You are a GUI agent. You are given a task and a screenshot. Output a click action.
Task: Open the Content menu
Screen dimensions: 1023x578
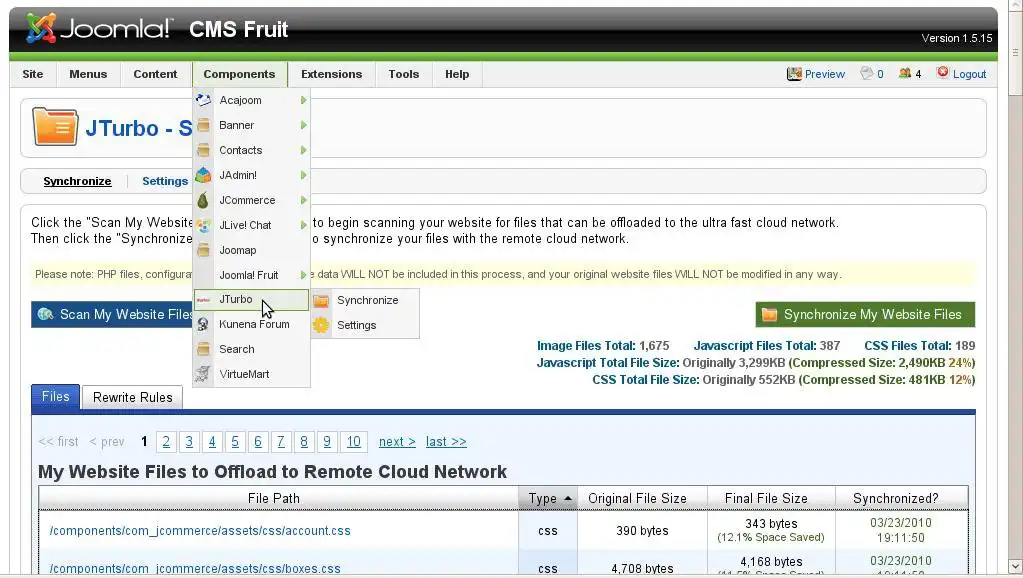click(x=155, y=74)
